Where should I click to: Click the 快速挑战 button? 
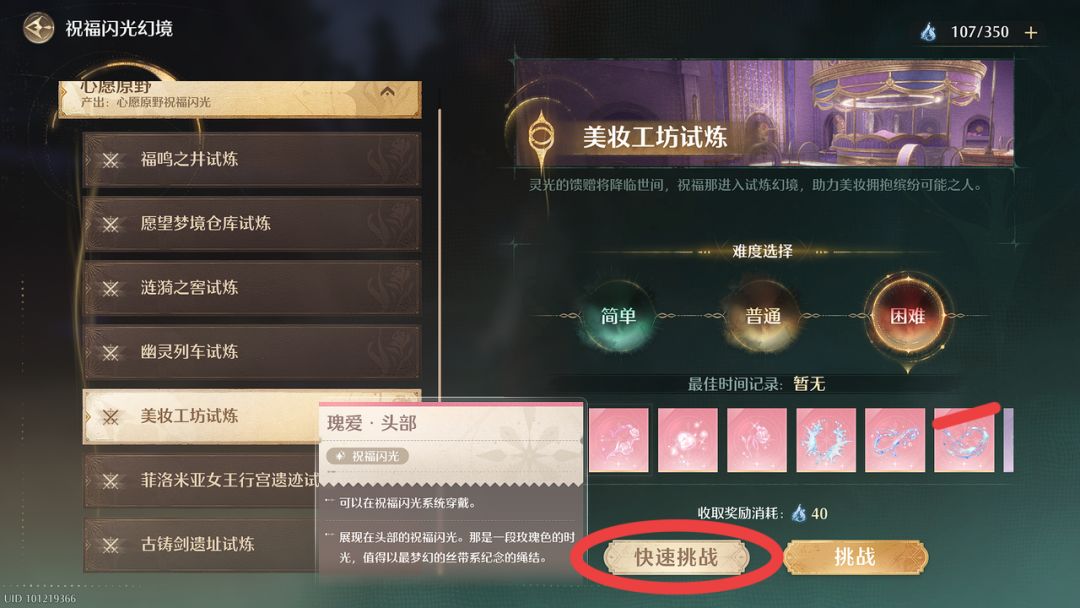676,557
